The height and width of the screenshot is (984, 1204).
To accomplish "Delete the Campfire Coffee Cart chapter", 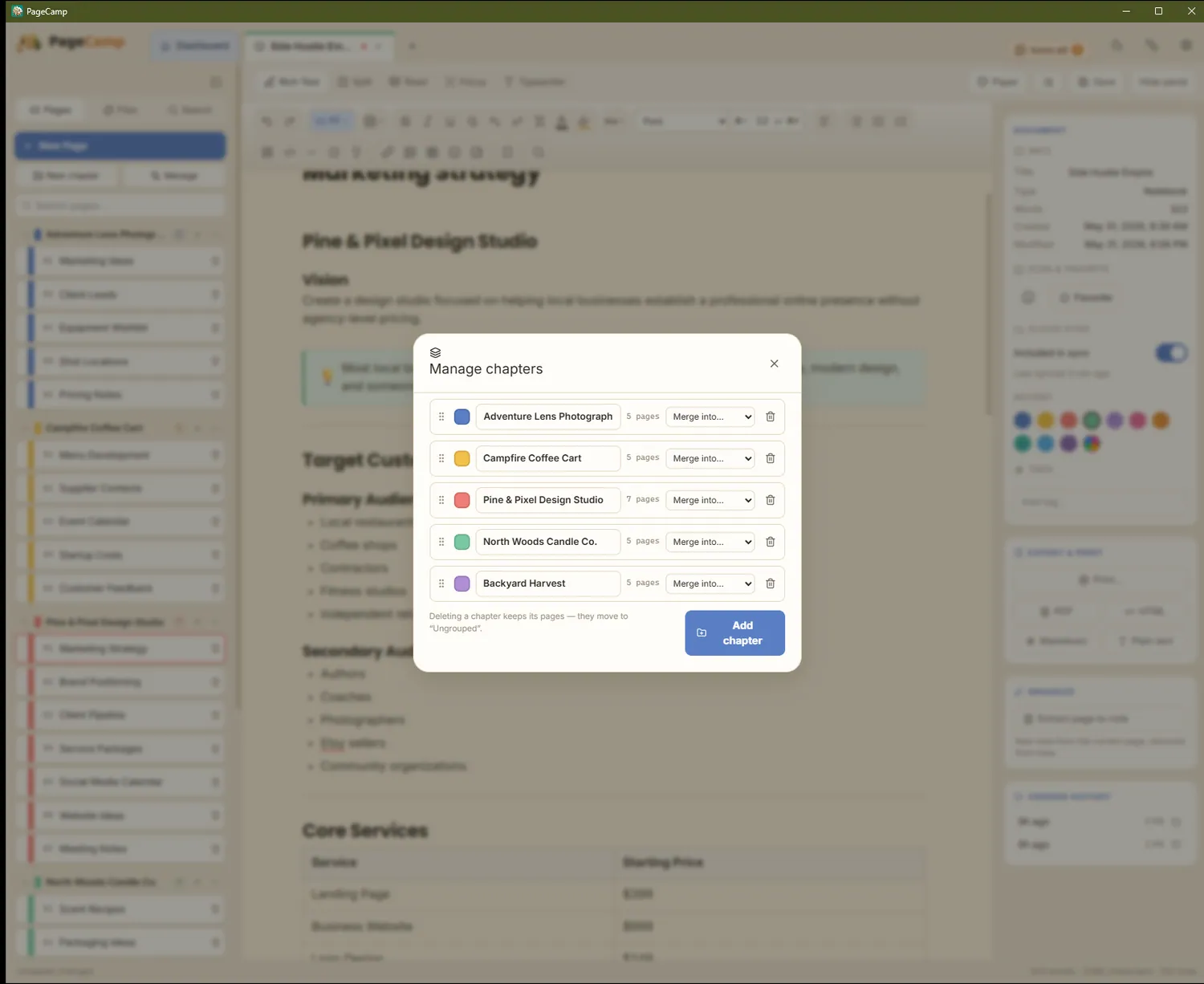I will pyautogui.click(x=770, y=458).
